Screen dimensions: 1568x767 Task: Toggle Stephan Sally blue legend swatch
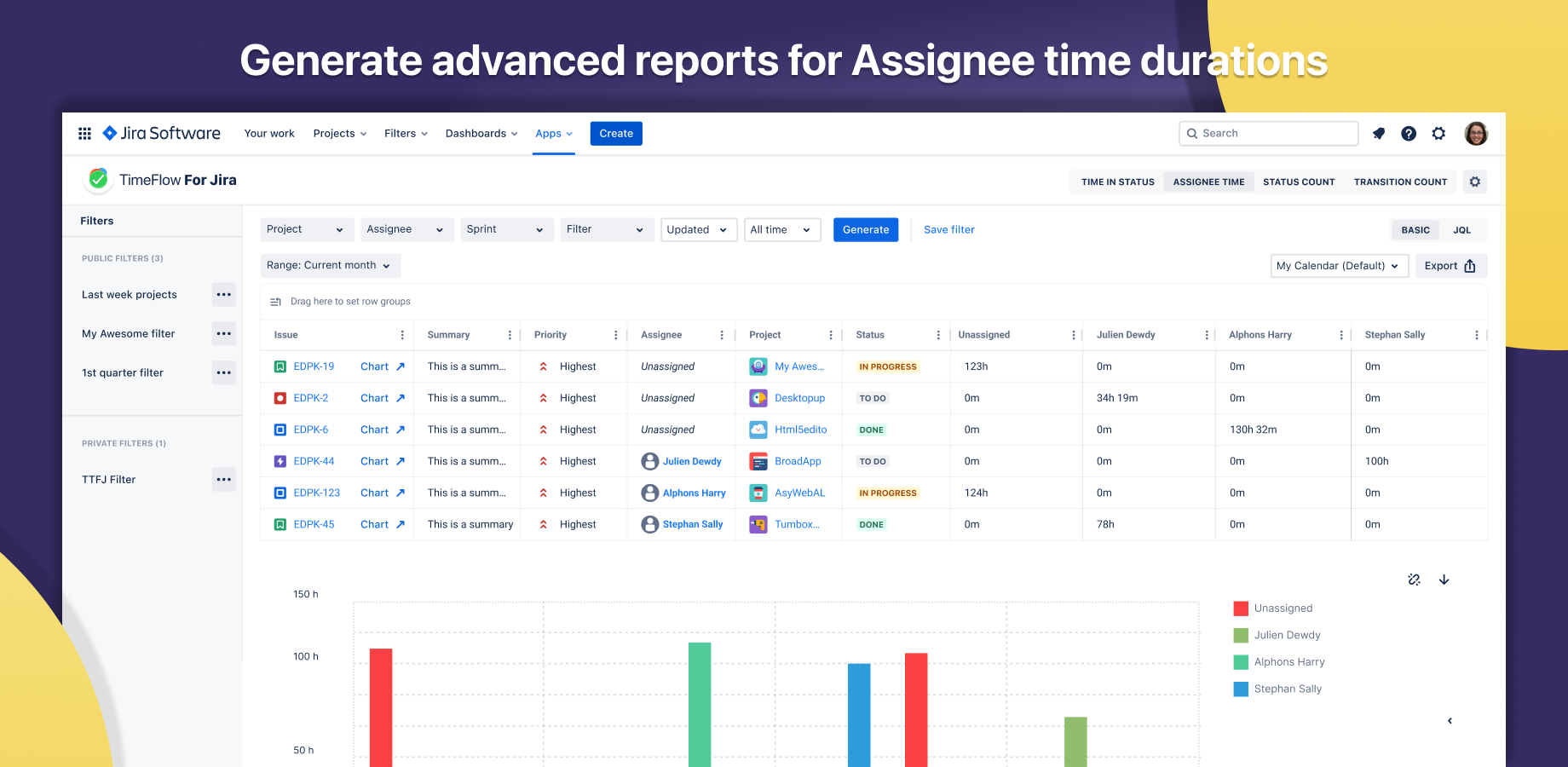pos(1241,689)
